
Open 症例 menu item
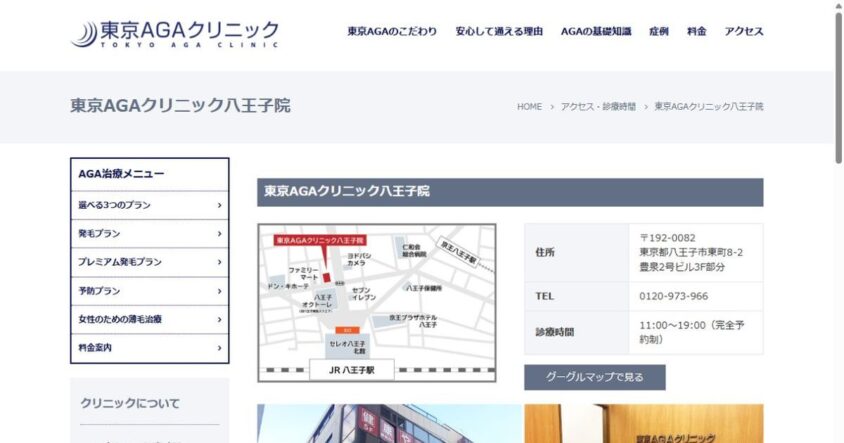659,31
